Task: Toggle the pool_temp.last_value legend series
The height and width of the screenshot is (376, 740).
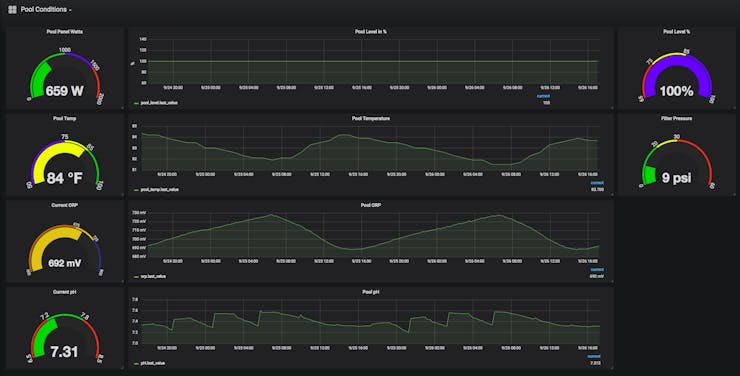Action: (160, 189)
